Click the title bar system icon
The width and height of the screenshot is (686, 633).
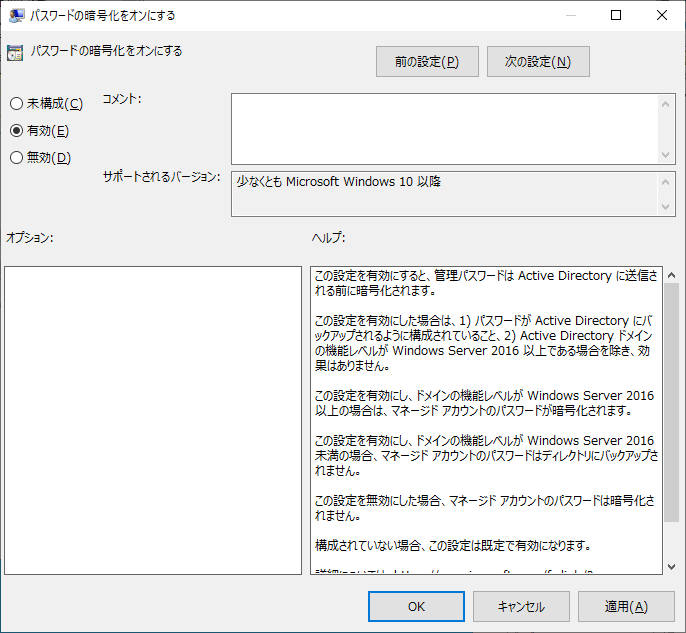15,15
